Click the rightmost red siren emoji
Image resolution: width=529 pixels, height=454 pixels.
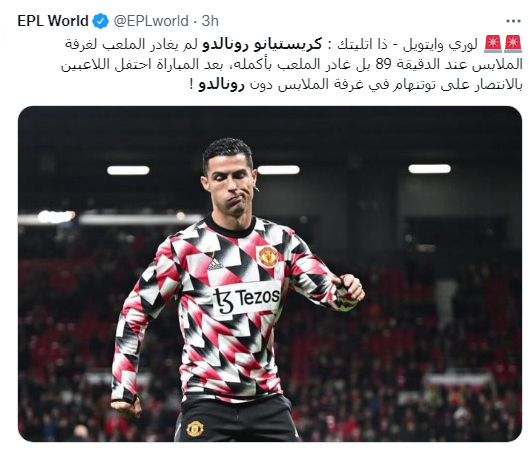tap(513, 44)
